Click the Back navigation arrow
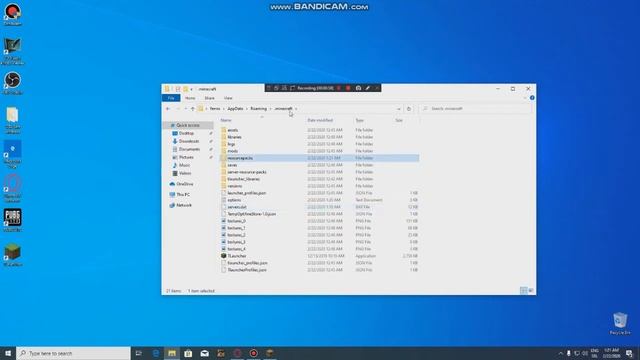This screenshot has height=360, width=640. [x=168, y=109]
